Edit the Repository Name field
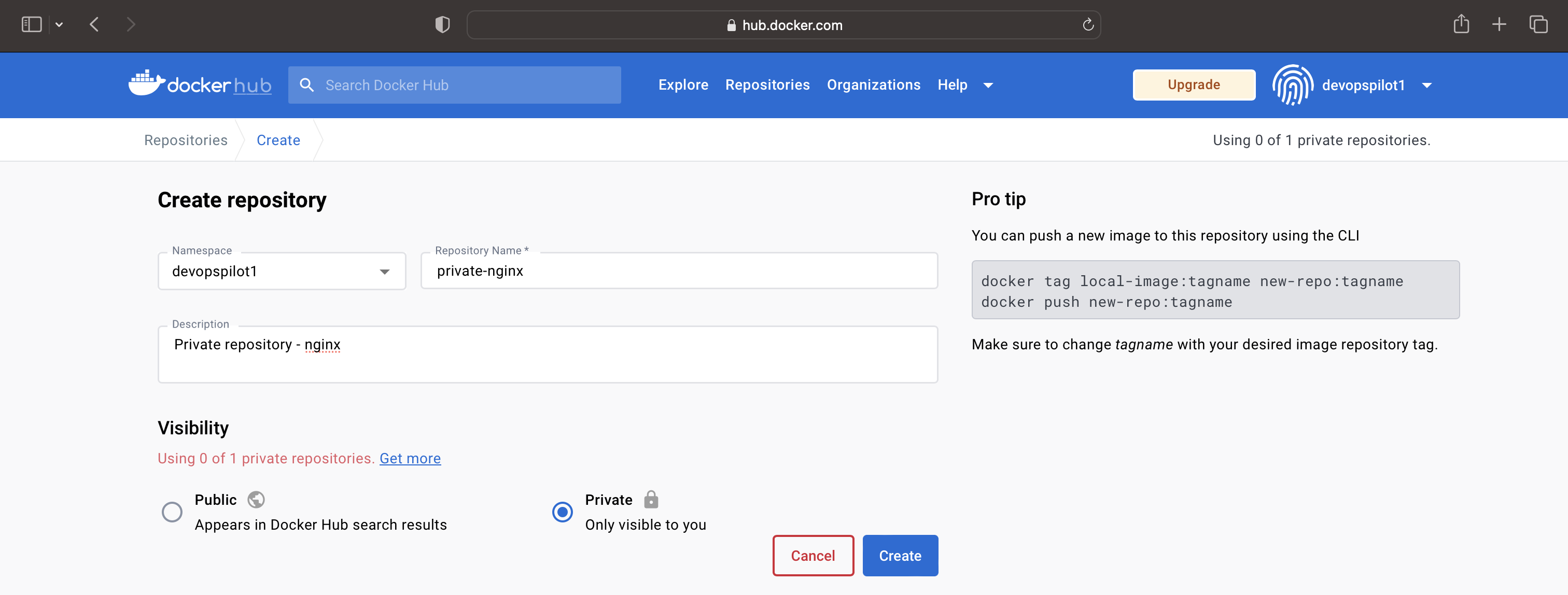1568x595 pixels. pos(679,271)
